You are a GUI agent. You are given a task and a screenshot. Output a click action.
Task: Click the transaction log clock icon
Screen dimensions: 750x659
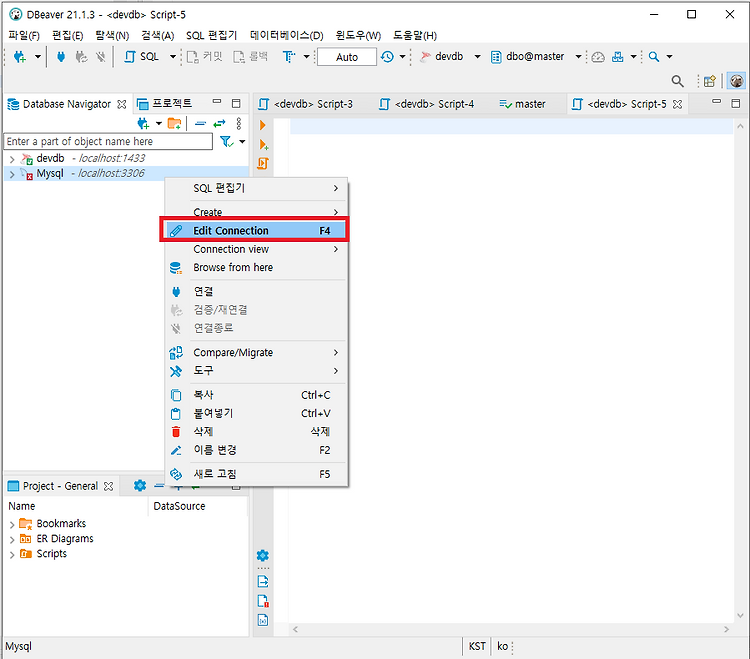pyautogui.click(x=387, y=57)
